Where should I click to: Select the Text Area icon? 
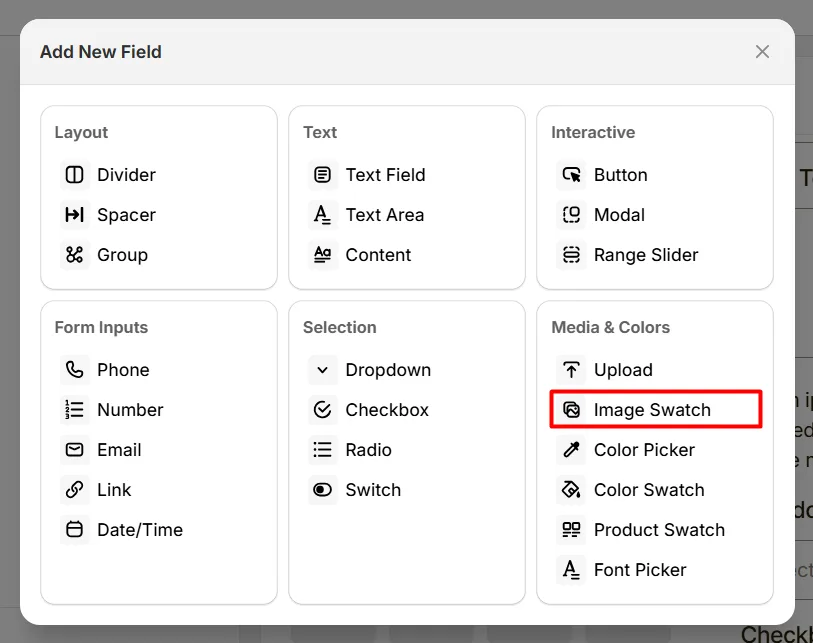coord(323,215)
